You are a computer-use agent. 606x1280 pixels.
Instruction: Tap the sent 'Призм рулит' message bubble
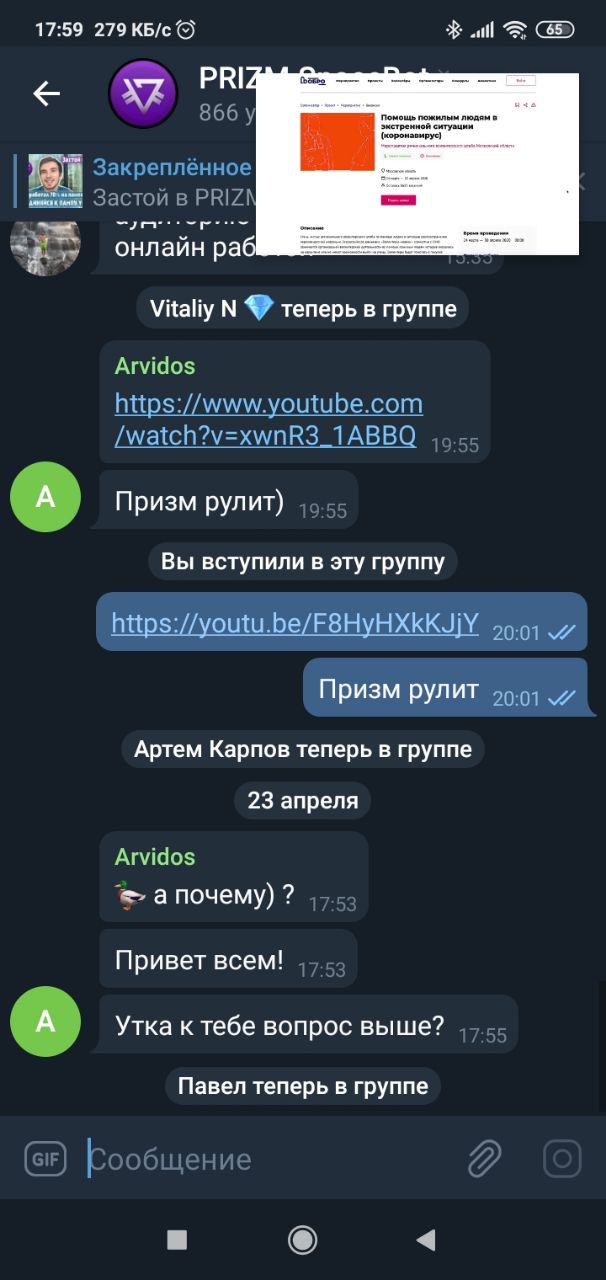click(x=445, y=687)
